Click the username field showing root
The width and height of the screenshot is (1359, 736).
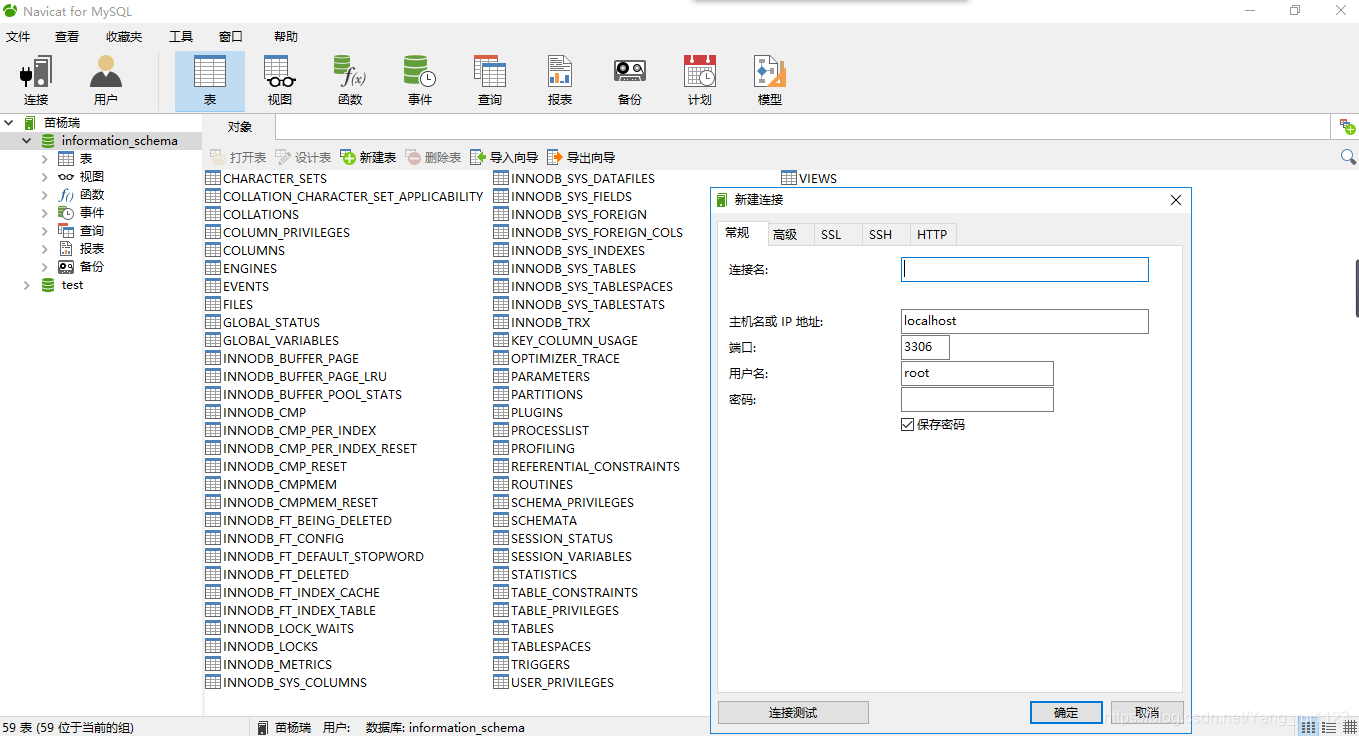tap(977, 373)
